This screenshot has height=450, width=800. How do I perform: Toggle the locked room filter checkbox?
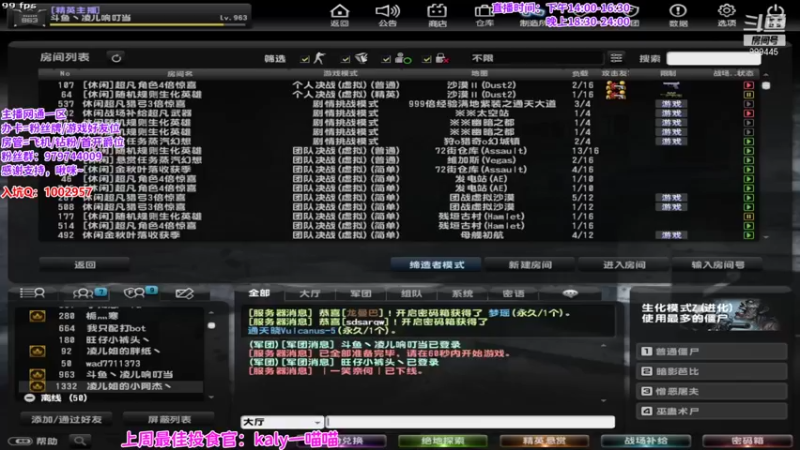tap(427, 59)
